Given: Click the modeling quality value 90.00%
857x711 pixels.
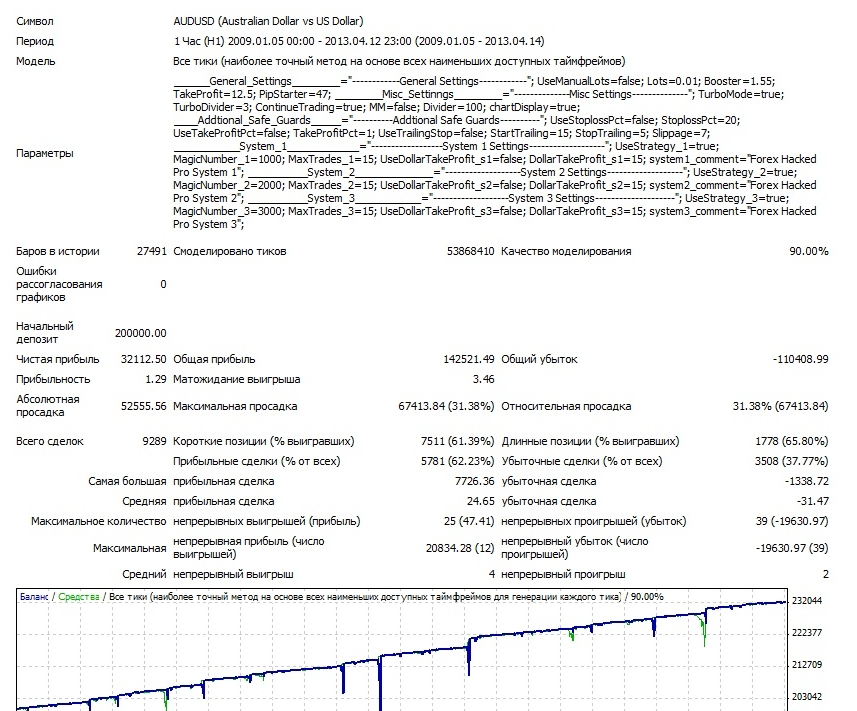Looking at the screenshot, I should pyautogui.click(x=808, y=251).
